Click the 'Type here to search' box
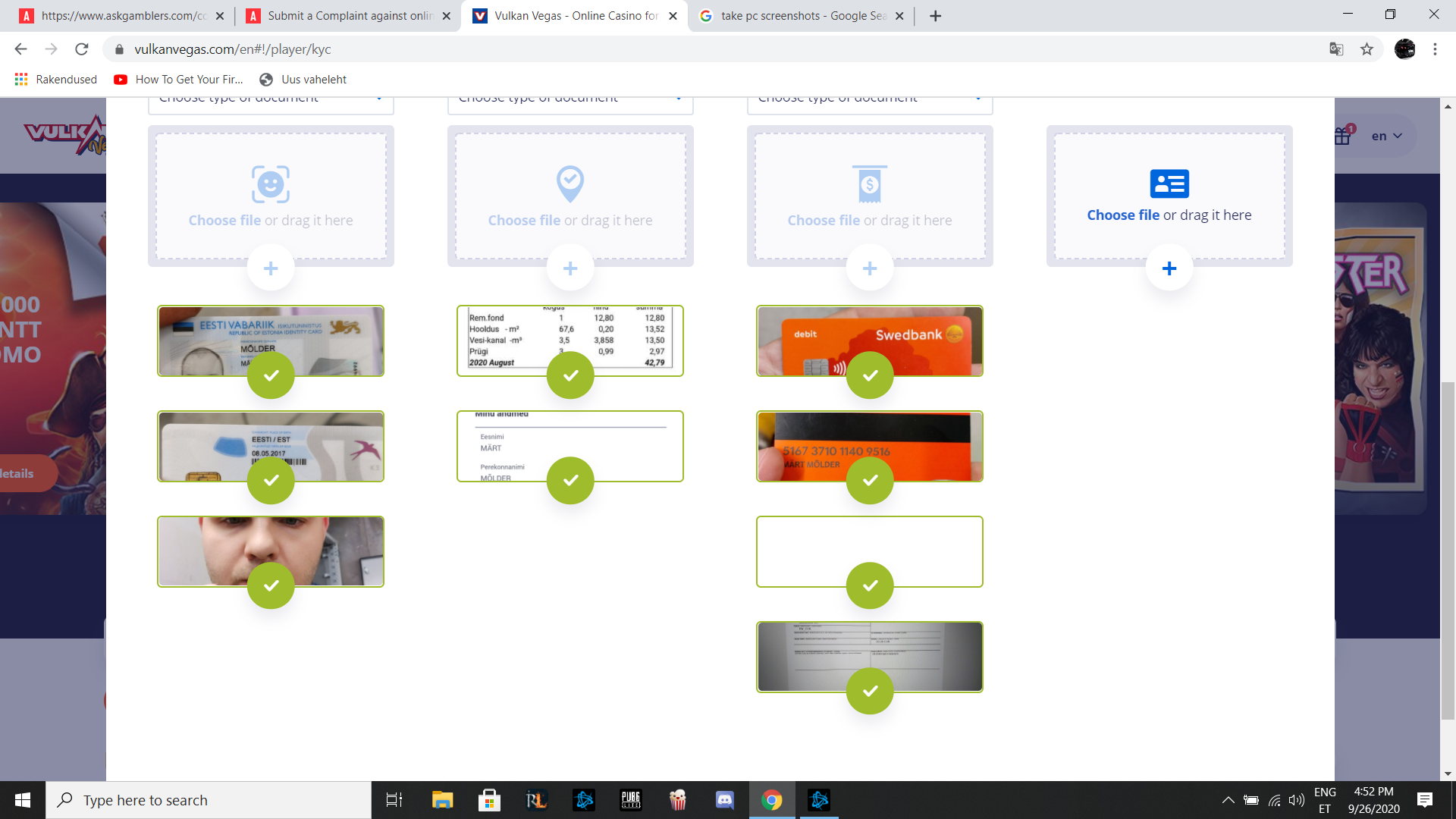 point(209,800)
